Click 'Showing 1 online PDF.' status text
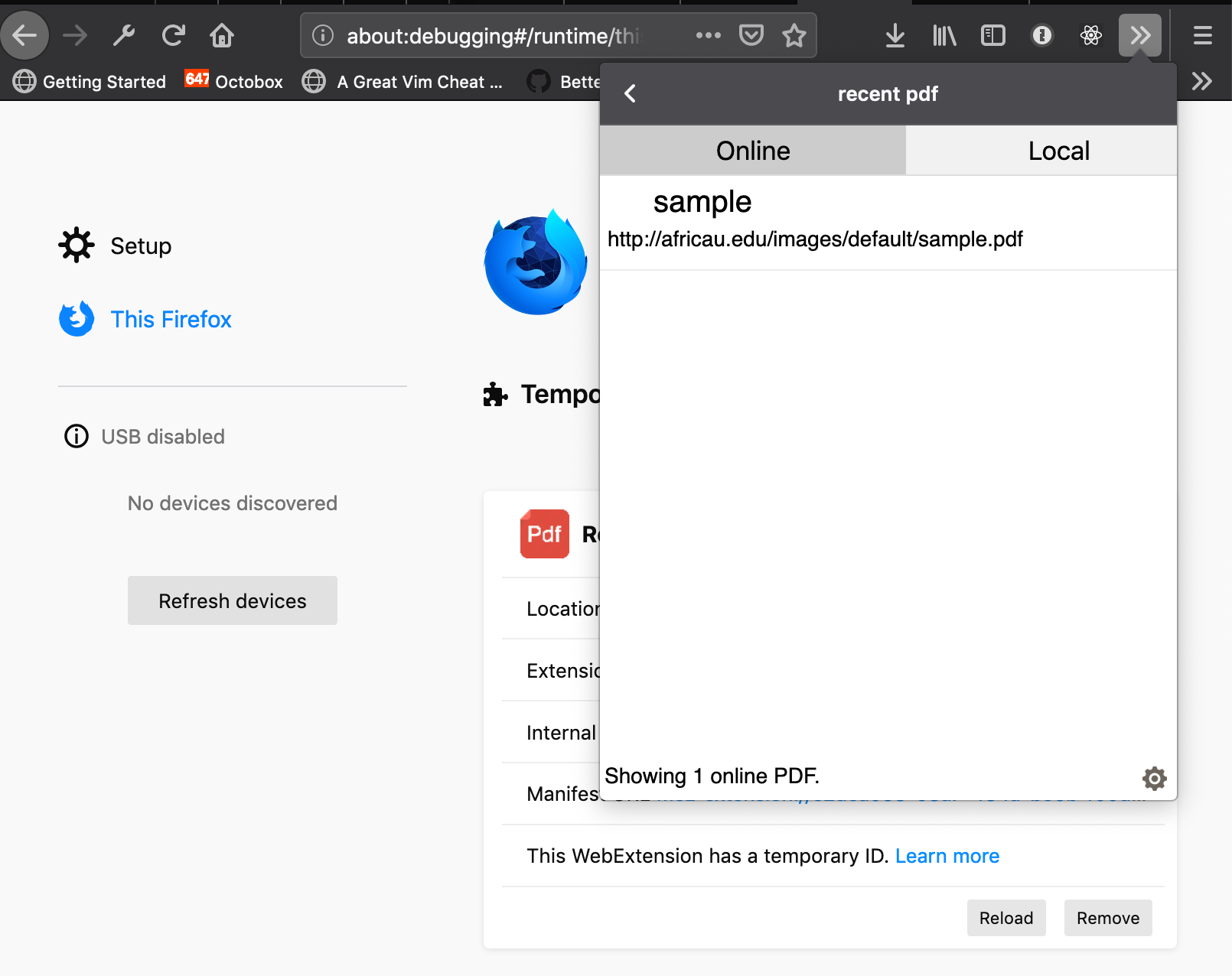This screenshot has width=1232, height=976. click(712, 776)
